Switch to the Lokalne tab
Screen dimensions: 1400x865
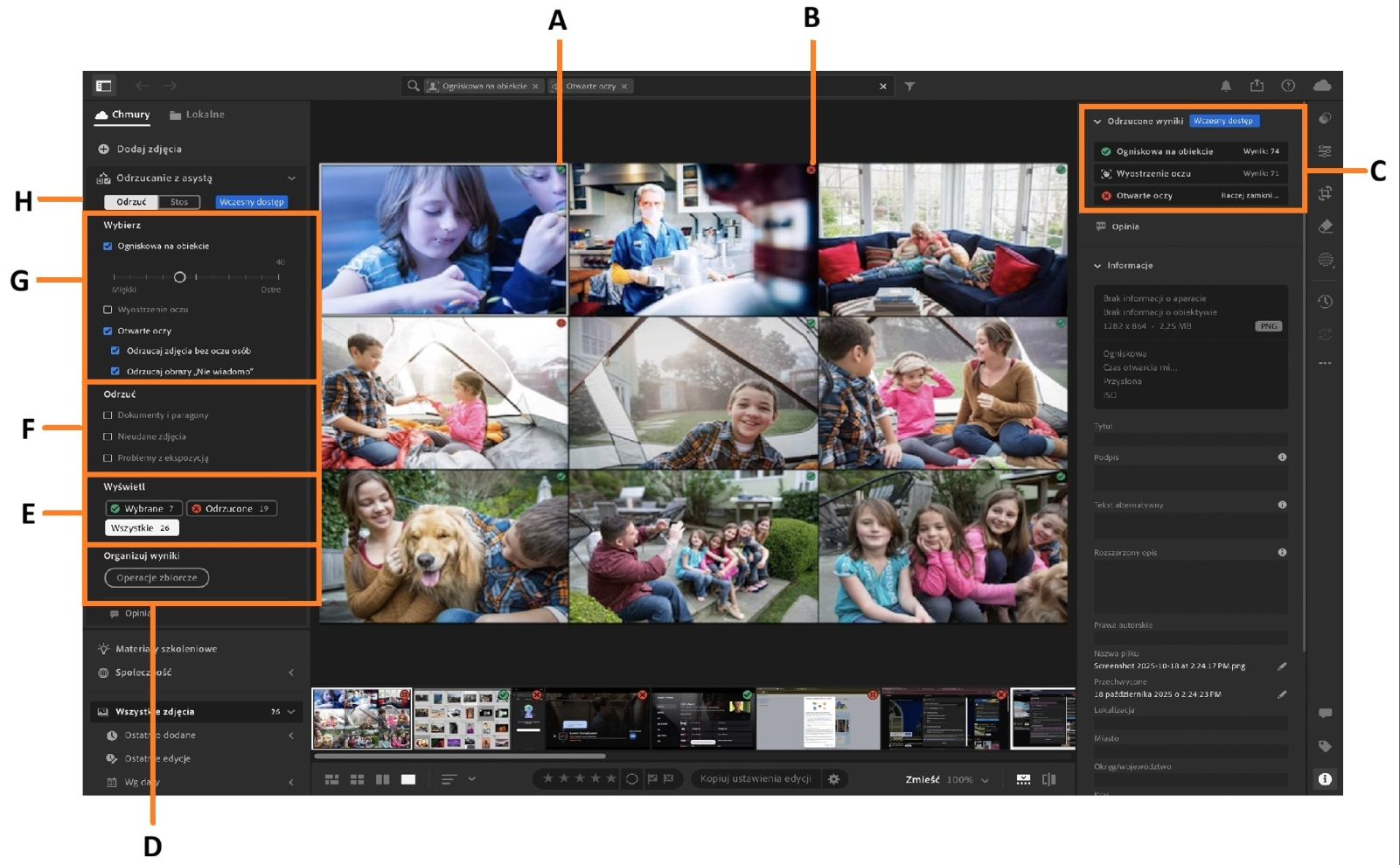(199, 115)
